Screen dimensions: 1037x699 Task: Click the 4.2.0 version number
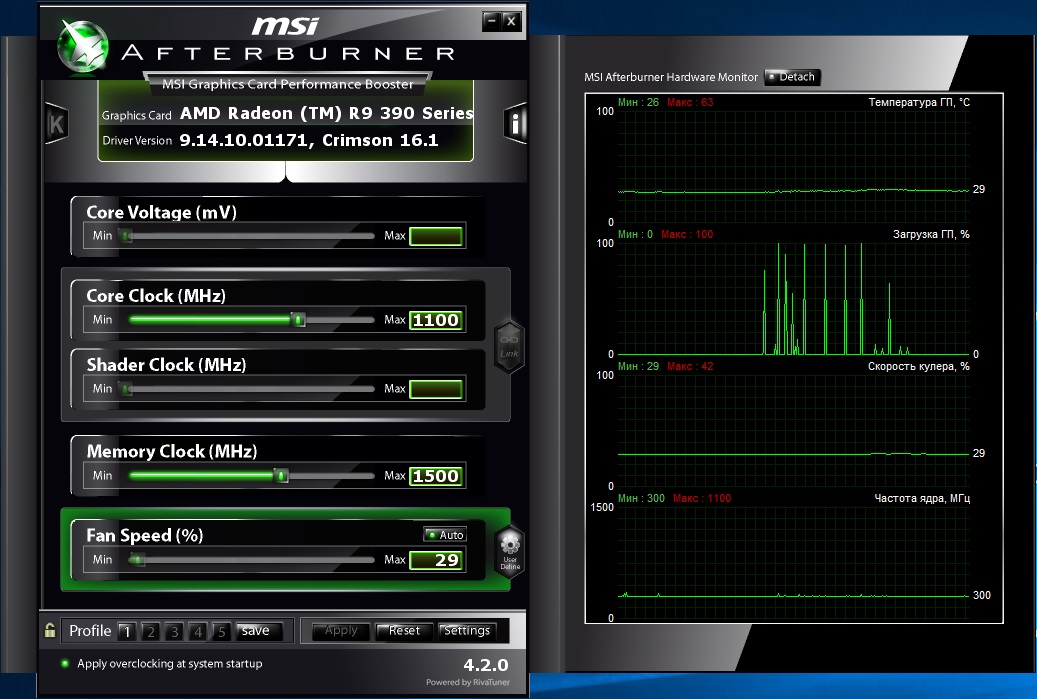[485, 665]
